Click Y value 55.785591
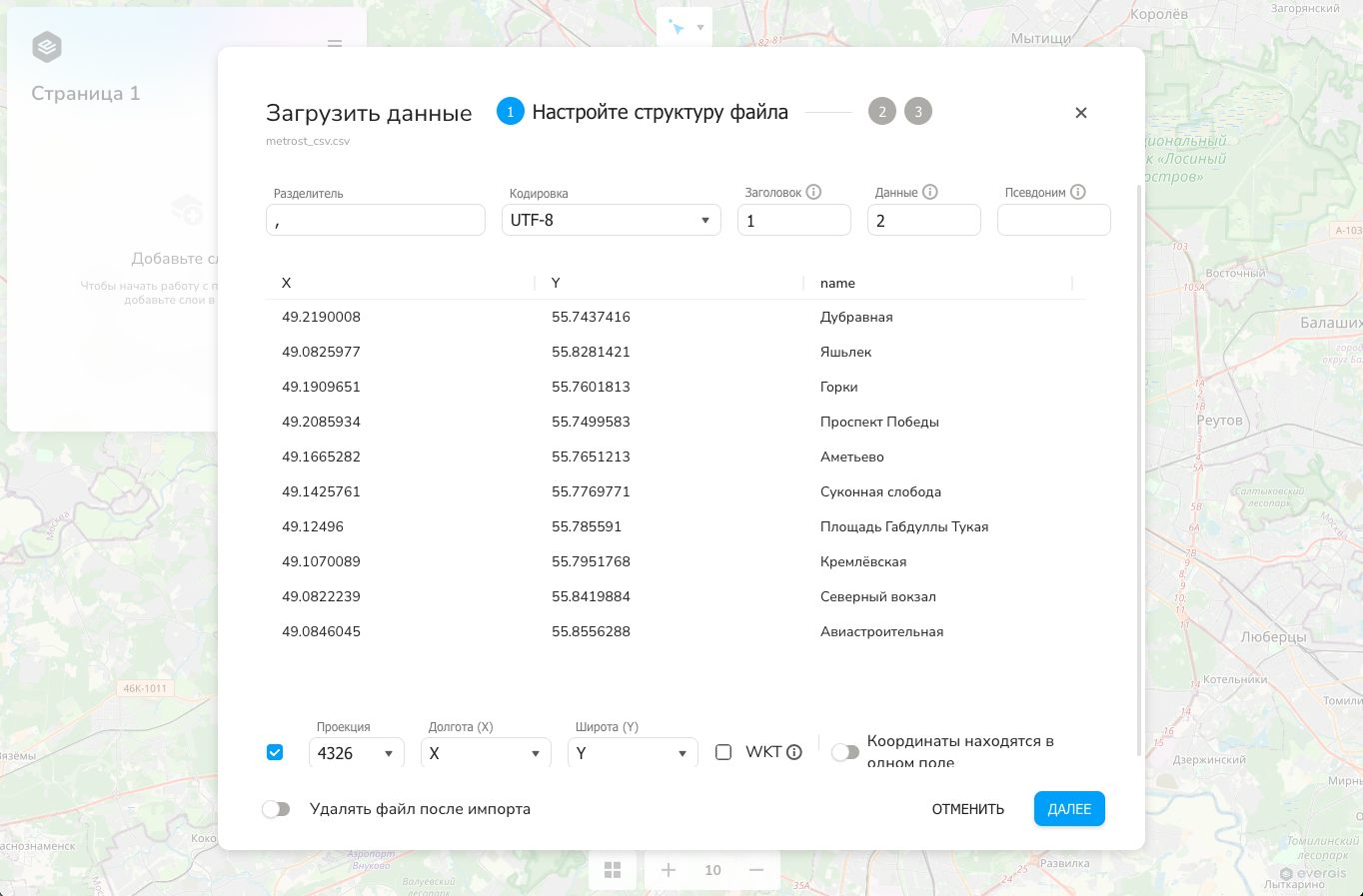 pyautogui.click(x=587, y=526)
